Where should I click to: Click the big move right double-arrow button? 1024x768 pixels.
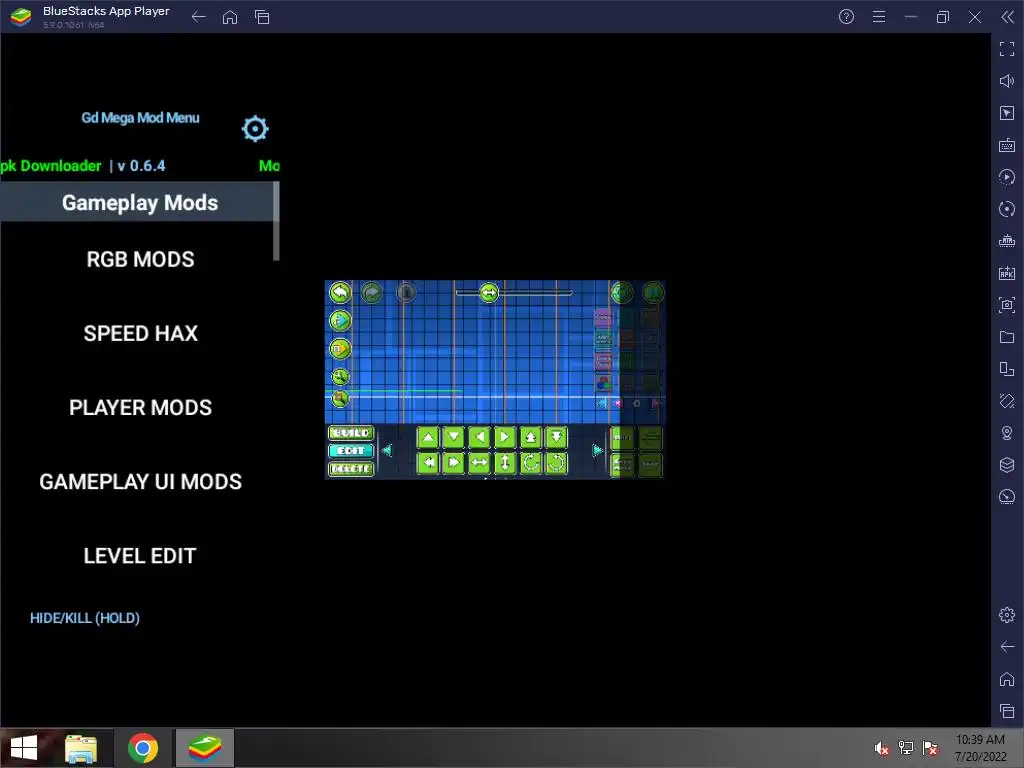[x=453, y=463]
